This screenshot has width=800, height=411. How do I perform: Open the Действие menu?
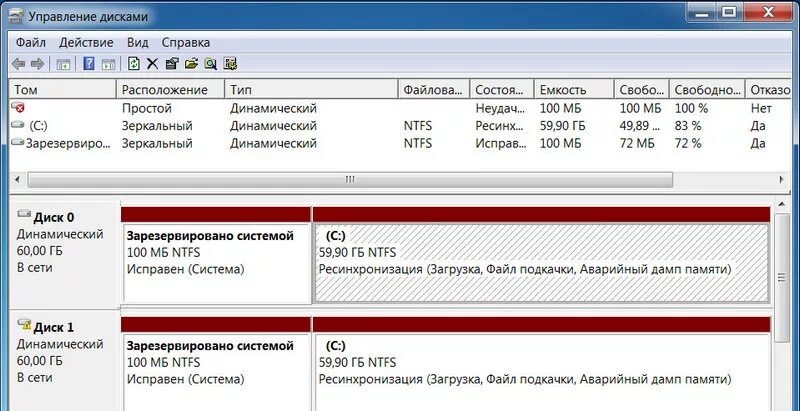pyautogui.click(x=86, y=42)
